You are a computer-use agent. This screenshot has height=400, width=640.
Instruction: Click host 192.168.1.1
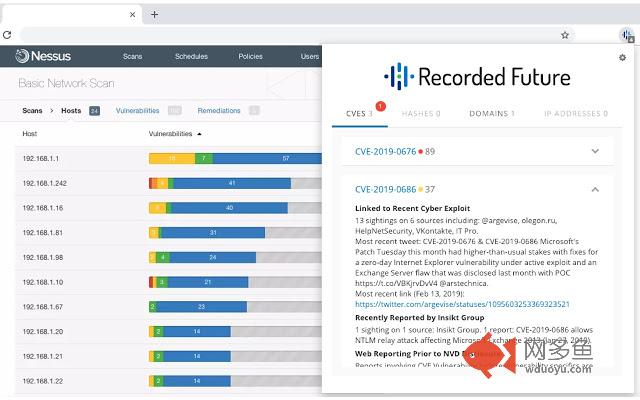point(41,158)
